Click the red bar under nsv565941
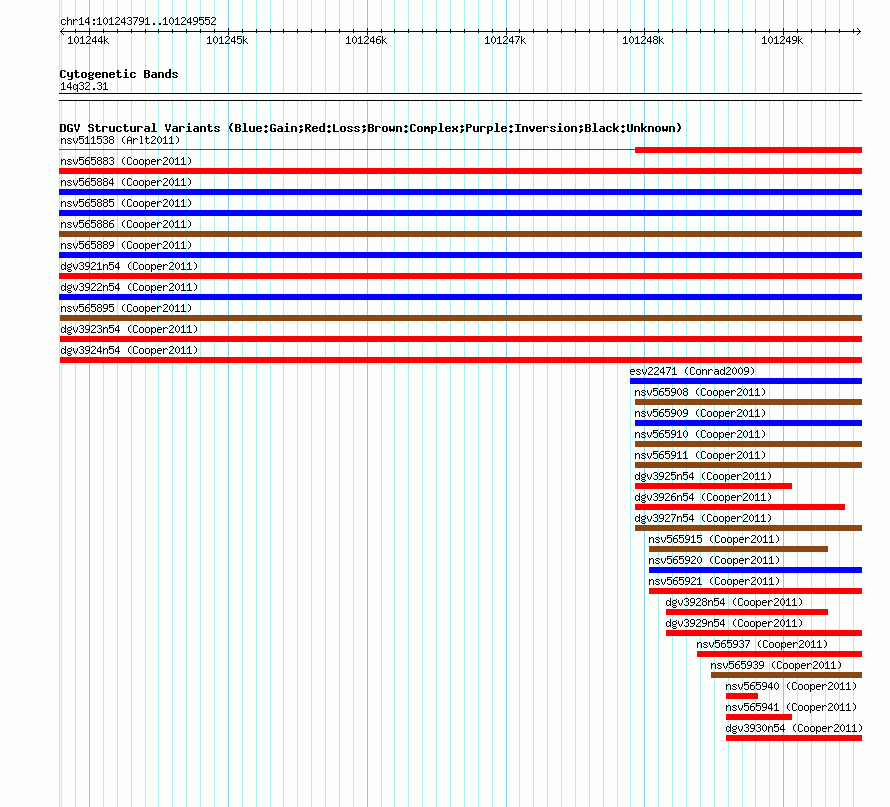 [759, 717]
